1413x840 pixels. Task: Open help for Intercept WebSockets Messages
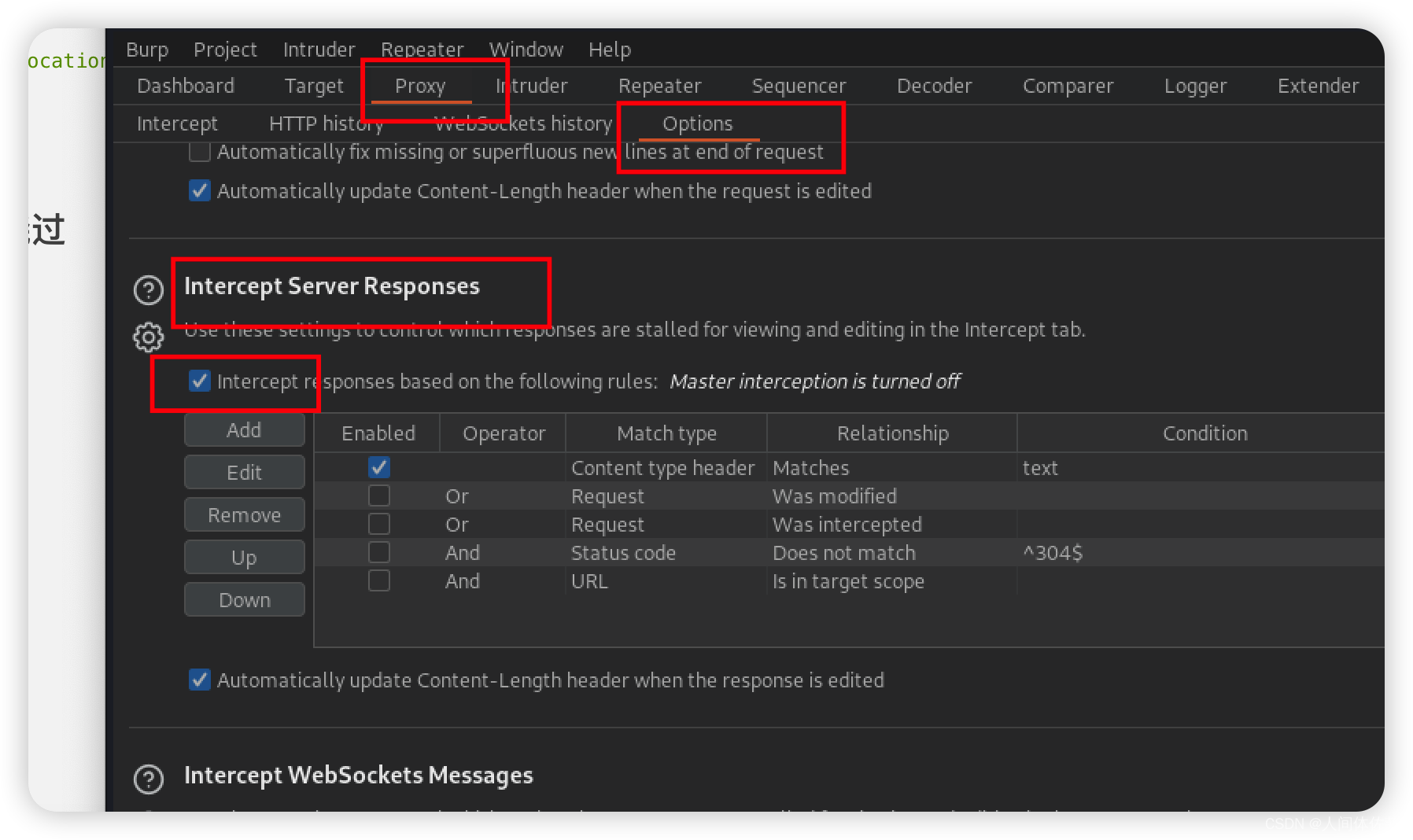149,779
